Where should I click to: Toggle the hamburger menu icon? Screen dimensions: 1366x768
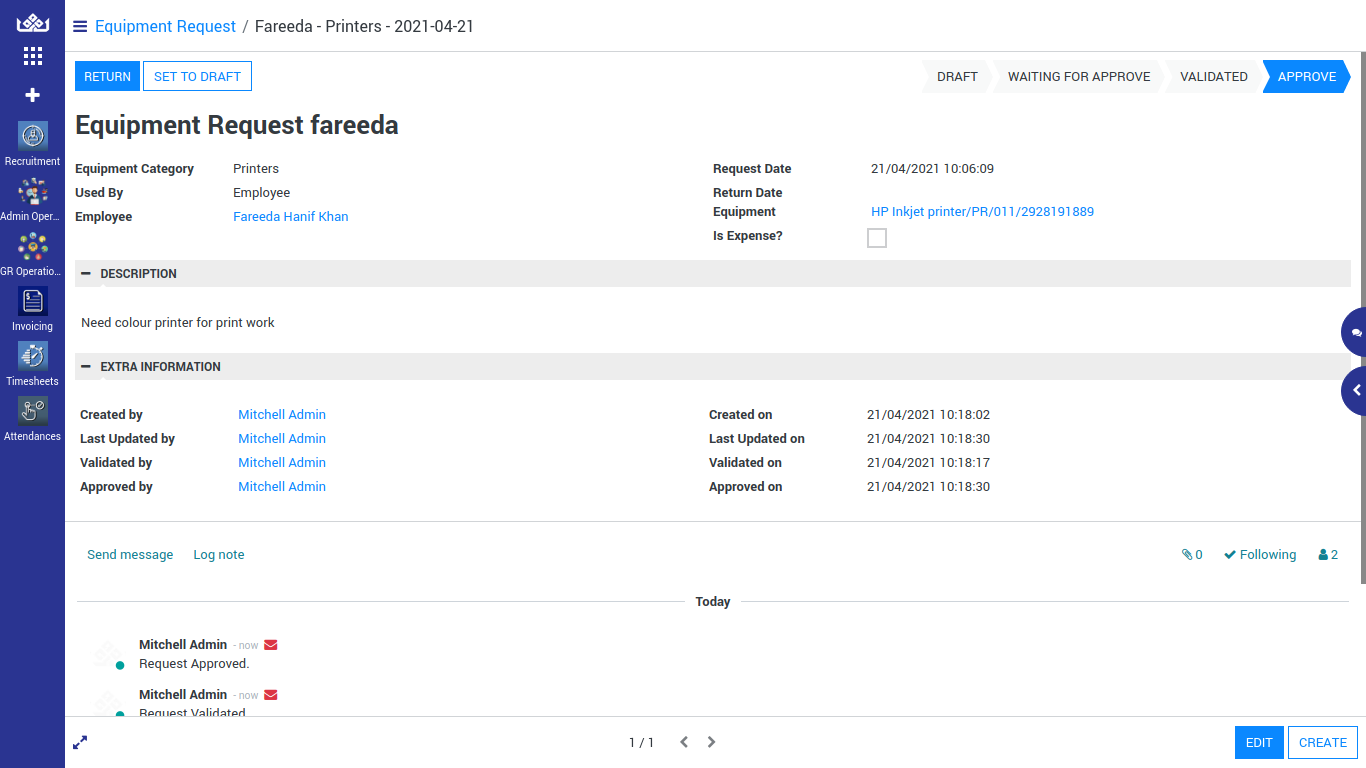[80, 27]
